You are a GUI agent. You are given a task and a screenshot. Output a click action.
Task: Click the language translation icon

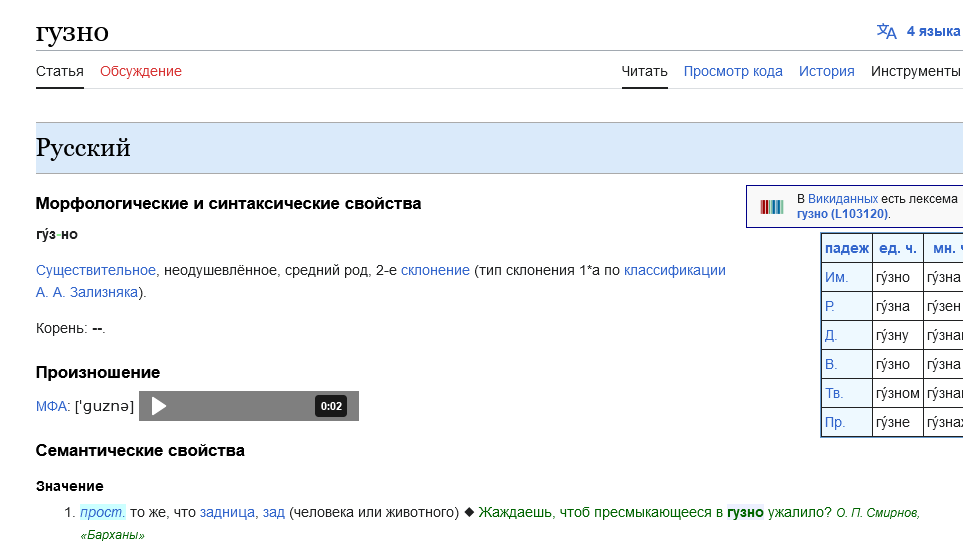pos(886,31)
